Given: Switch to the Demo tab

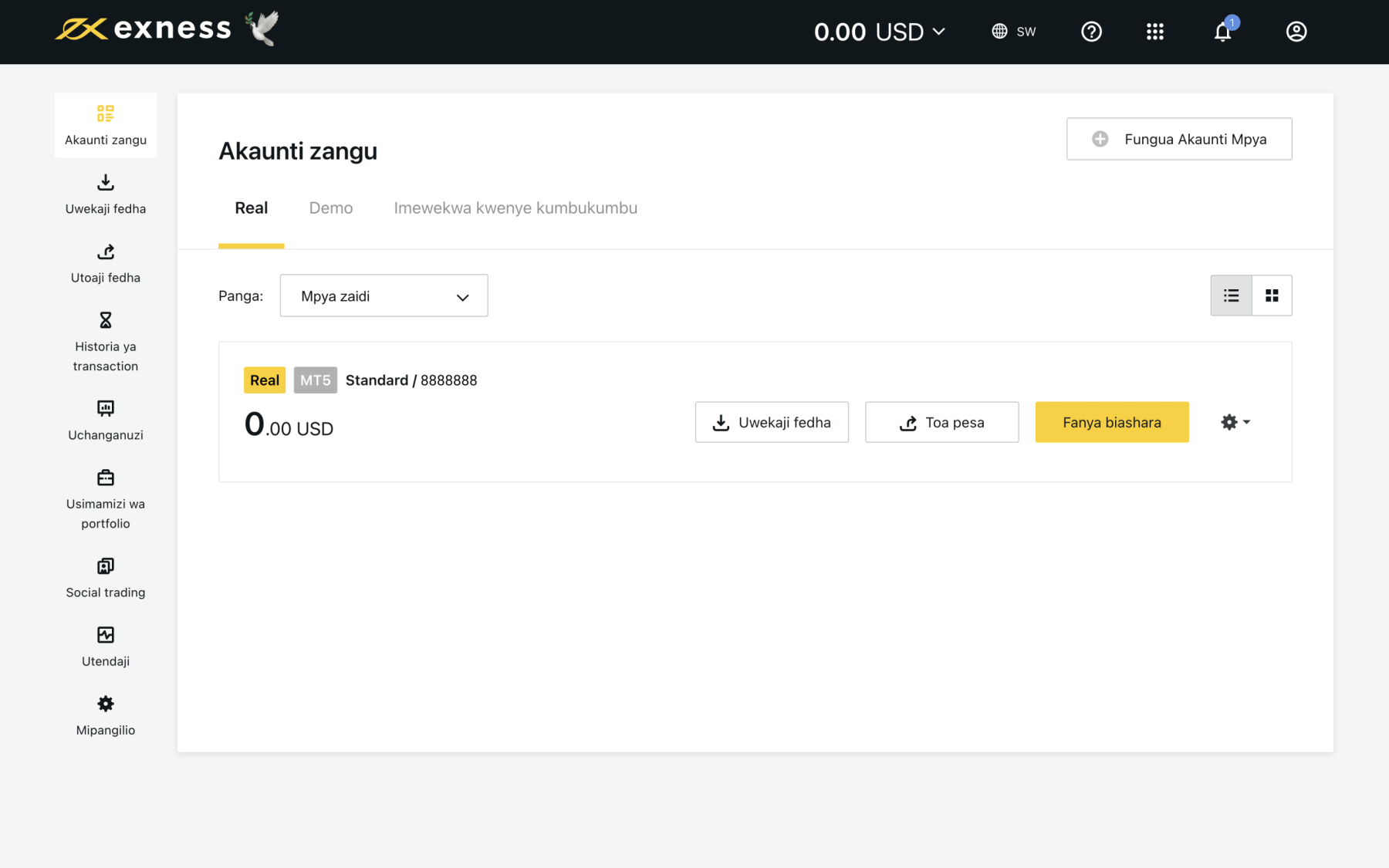Looking at the screenshot, I should point(331,208).
